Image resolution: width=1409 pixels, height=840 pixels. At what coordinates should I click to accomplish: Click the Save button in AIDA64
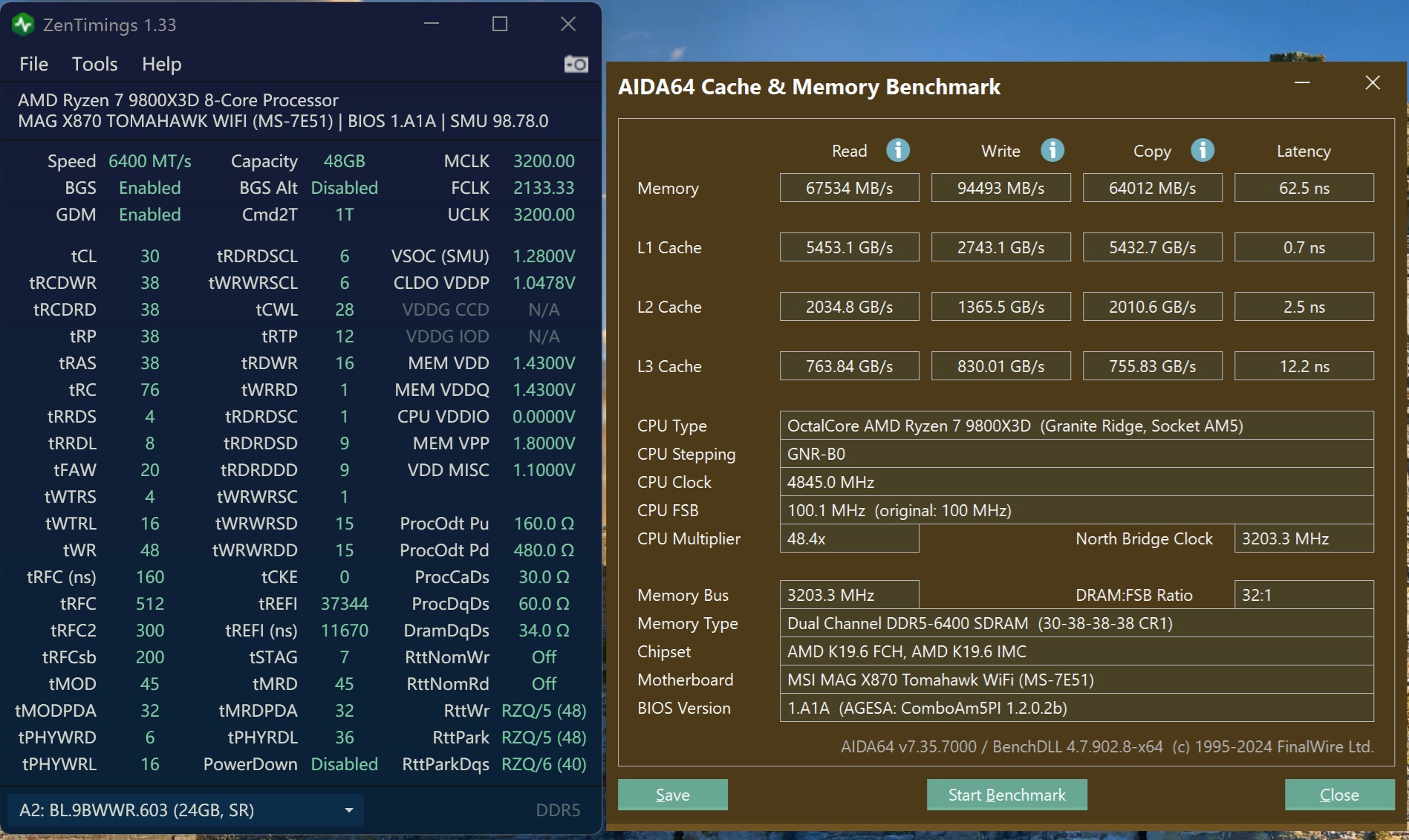[x=672, y=794]
